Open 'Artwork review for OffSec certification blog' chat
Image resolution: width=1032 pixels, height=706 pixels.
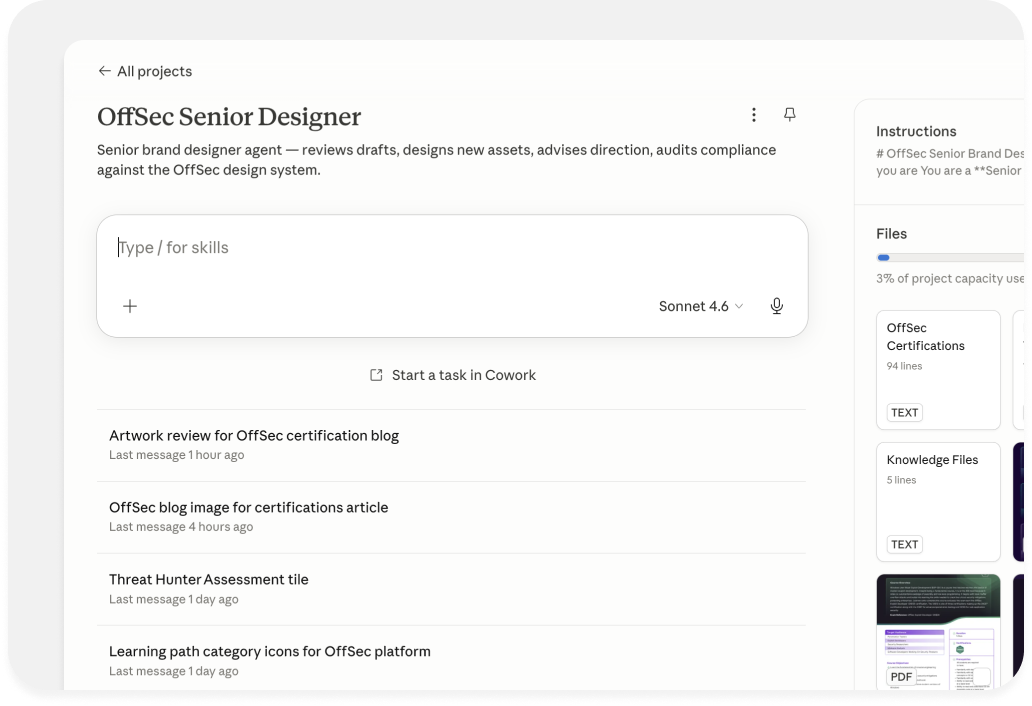(x=452, y=445)
